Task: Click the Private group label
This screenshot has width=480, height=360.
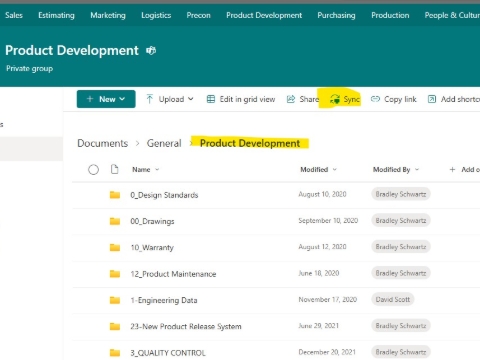Action: point(29,69)
